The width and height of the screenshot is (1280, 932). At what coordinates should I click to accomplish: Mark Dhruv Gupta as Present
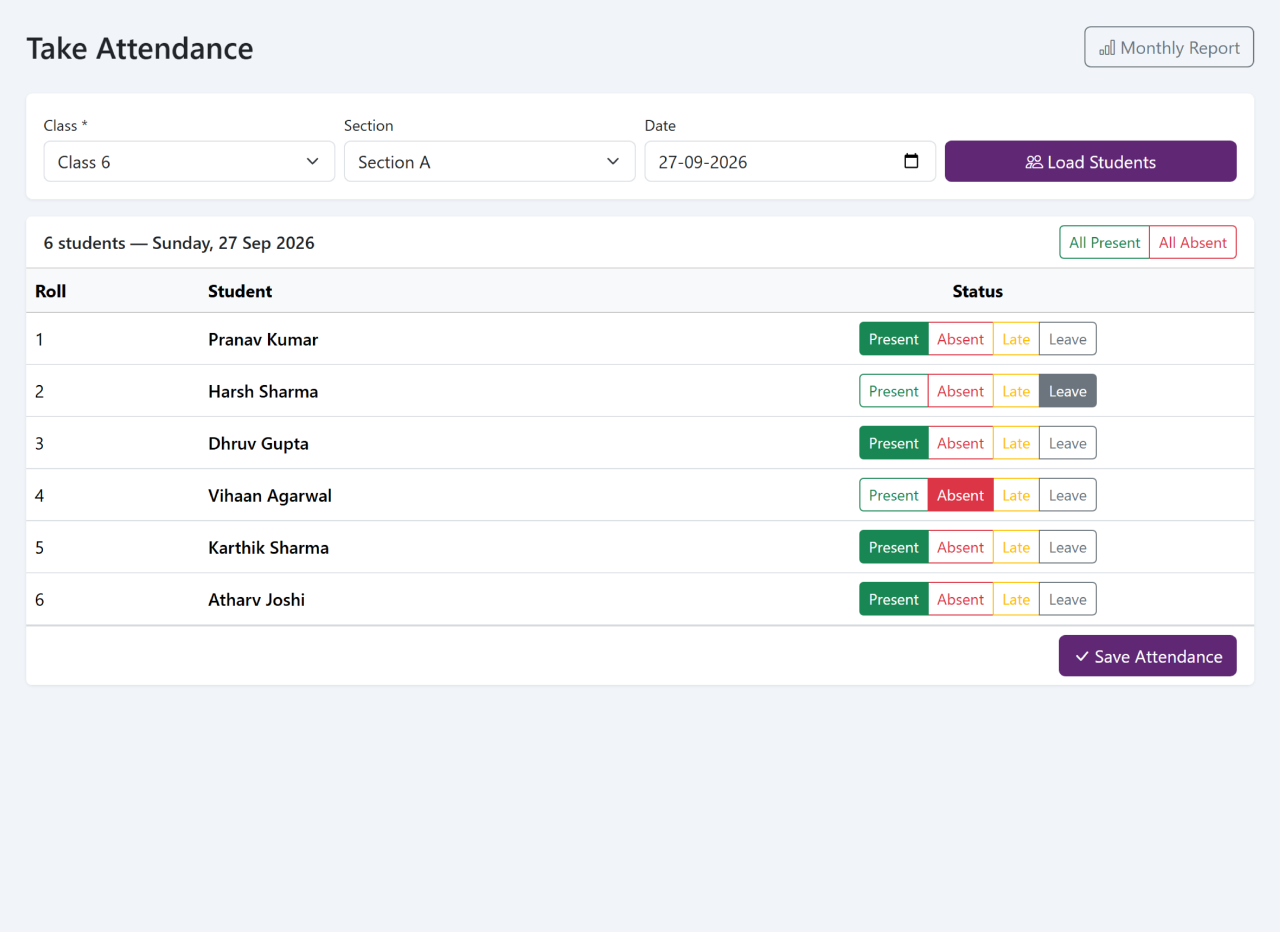click(894, 443)
